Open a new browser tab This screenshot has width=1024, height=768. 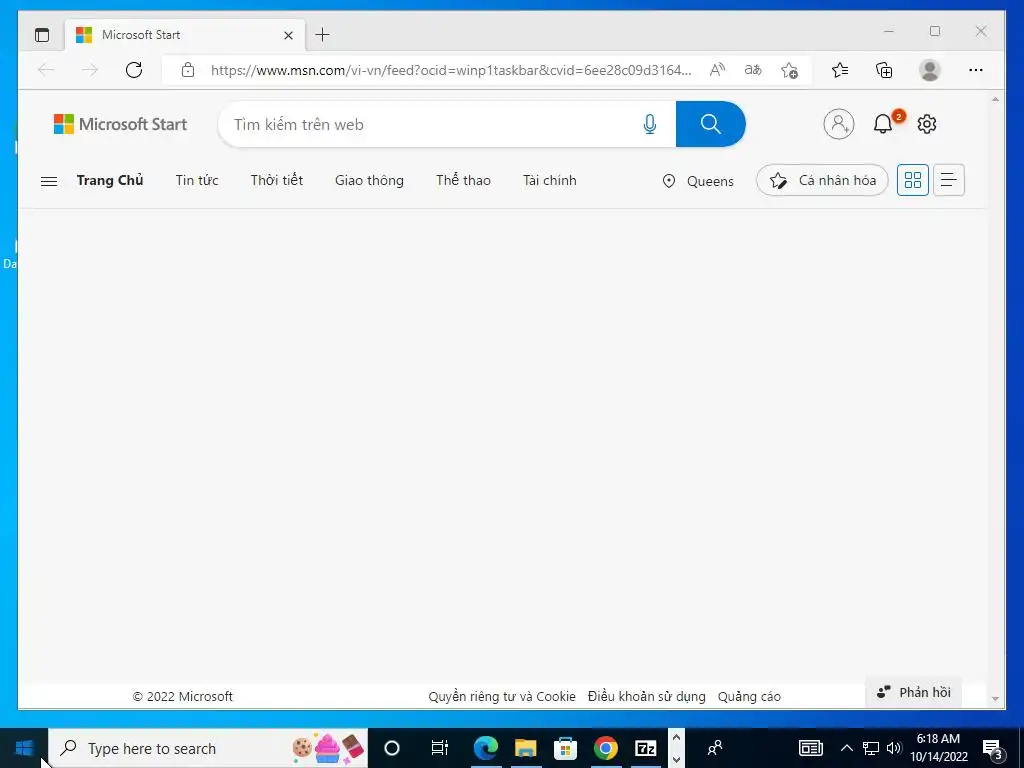(322, 35)
